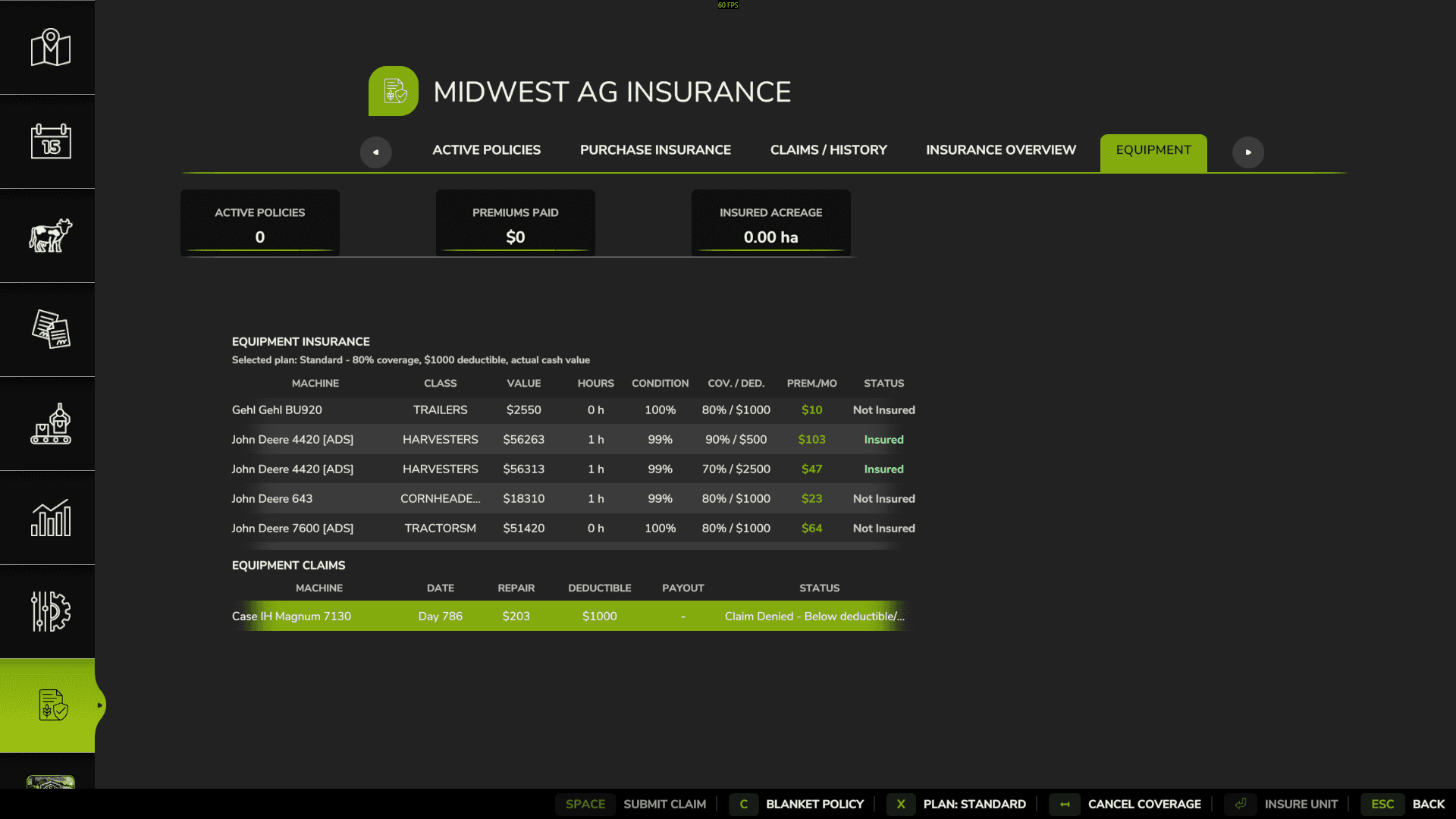
Task: Click the Insured Acreage summary card
Action: tap(771, 223)
